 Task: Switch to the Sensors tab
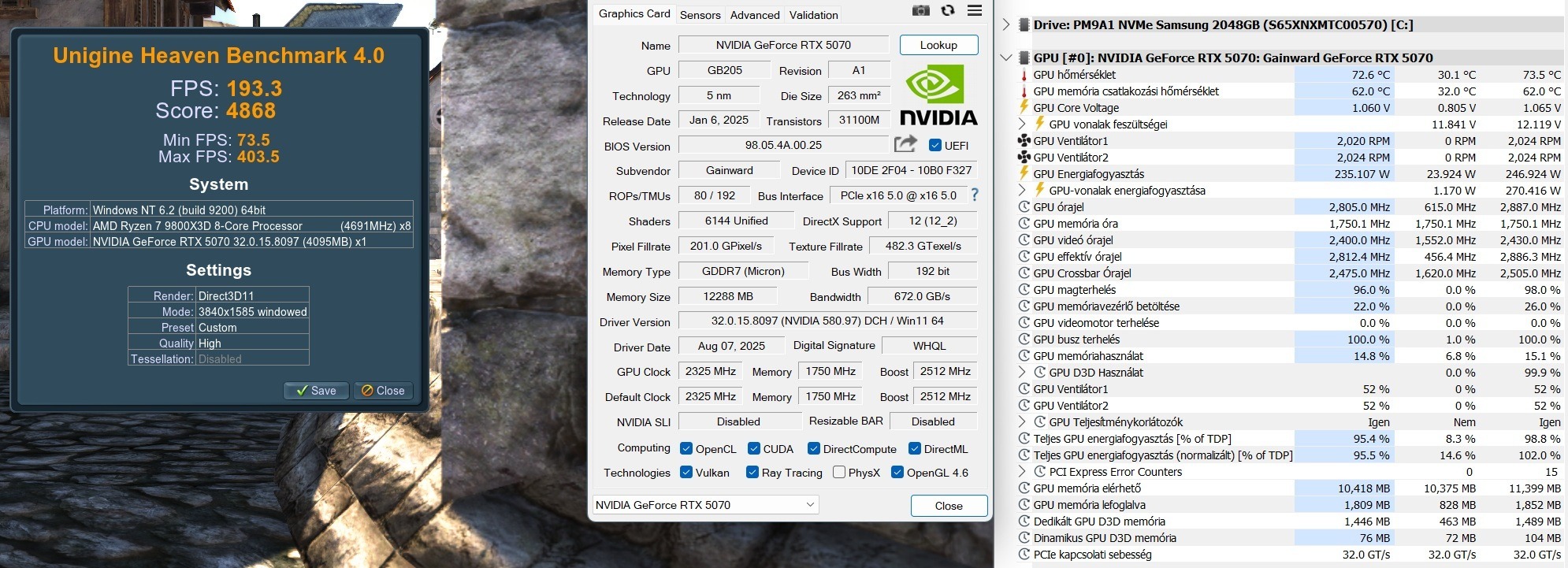(700, 15)
